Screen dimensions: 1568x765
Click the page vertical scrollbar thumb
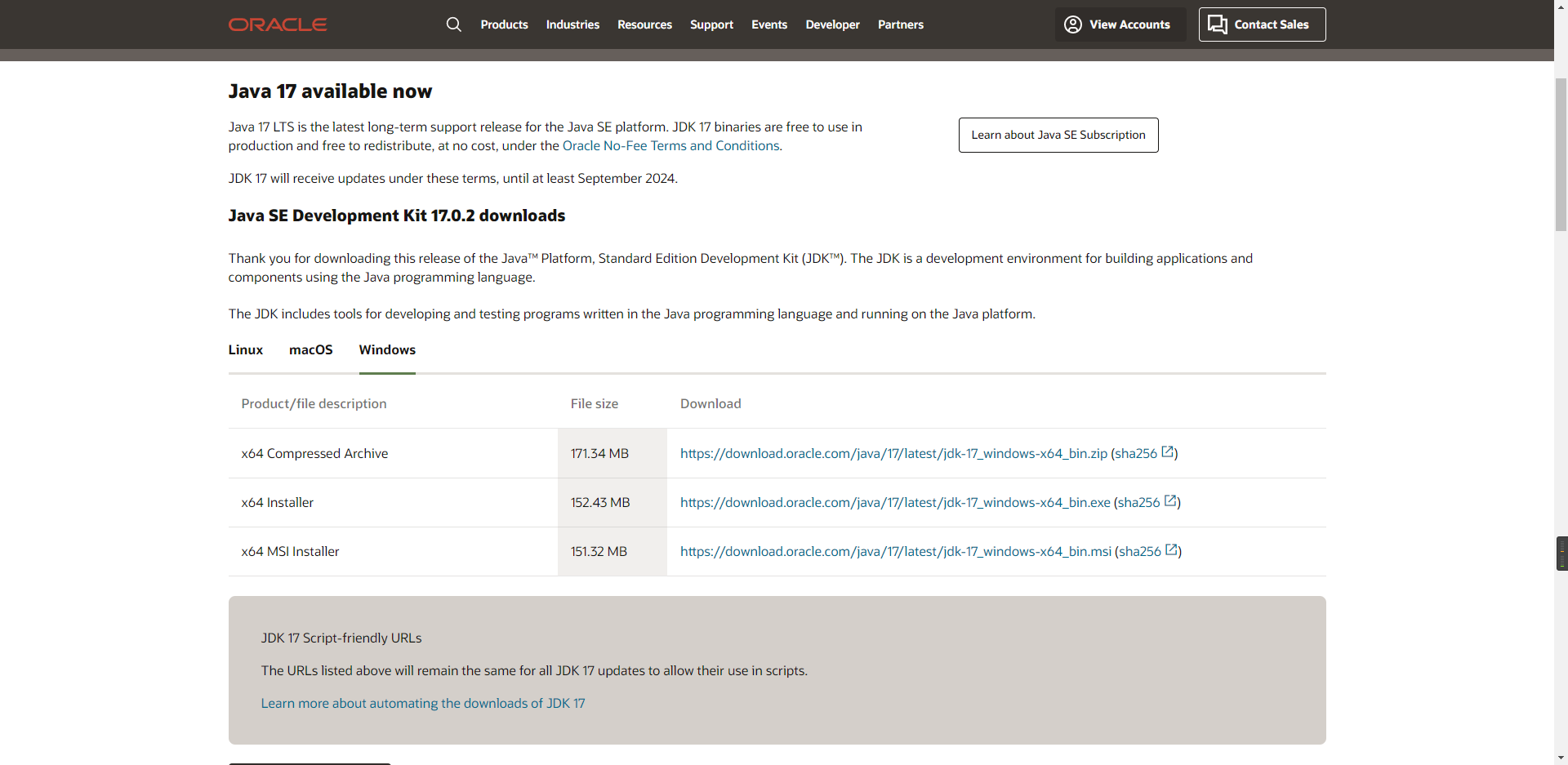[x=1561, y=155]
